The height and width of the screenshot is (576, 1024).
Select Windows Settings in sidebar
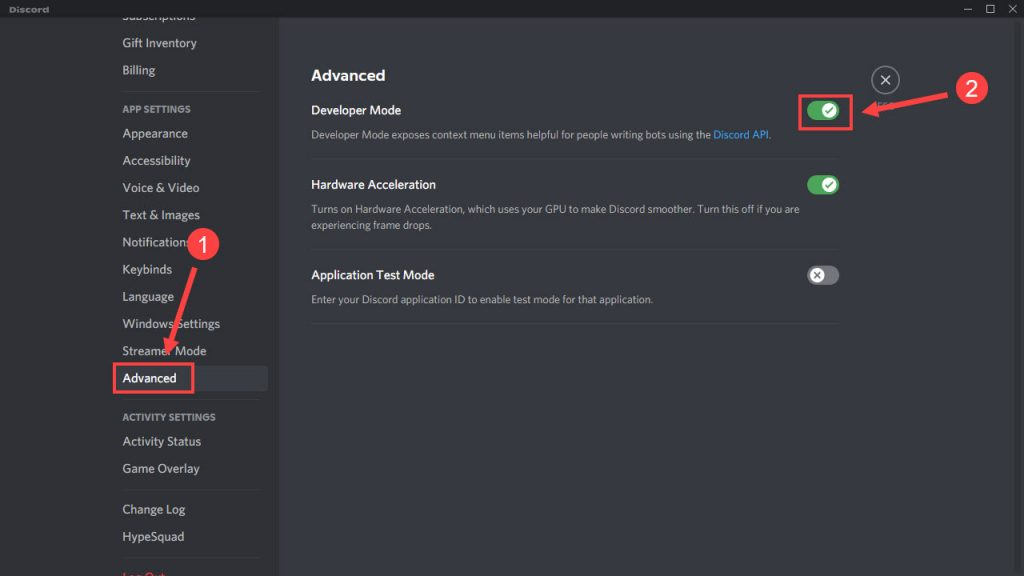171,324
